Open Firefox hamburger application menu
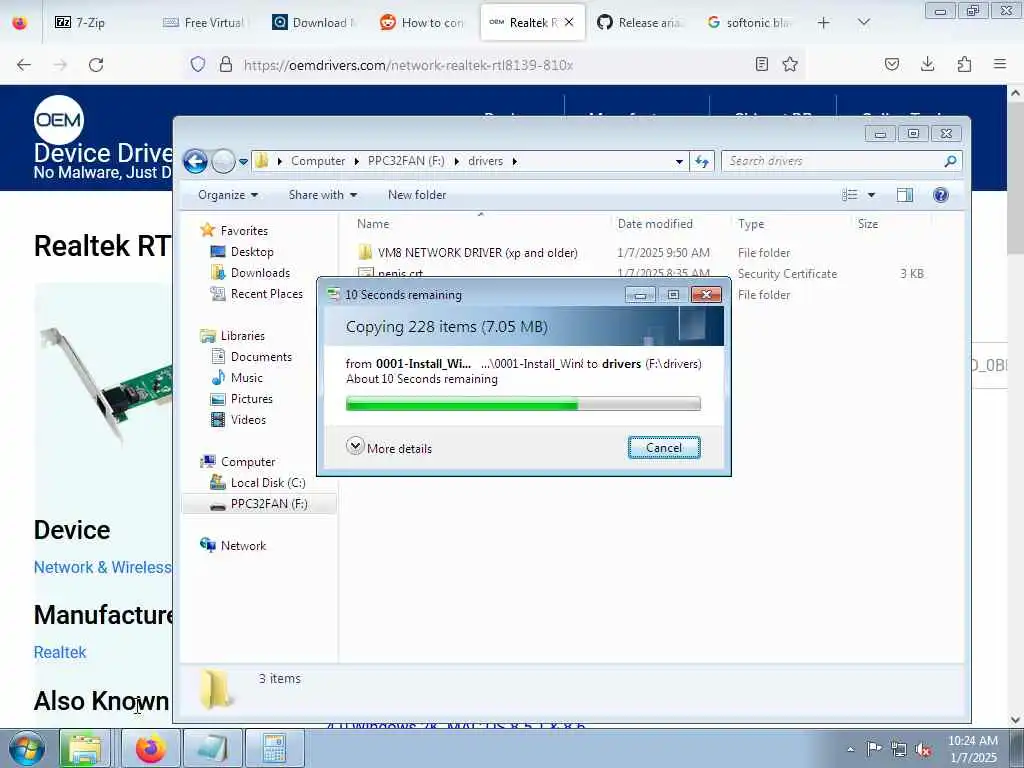Viewport: 1024px width, 768px height. coord(1000,64)
